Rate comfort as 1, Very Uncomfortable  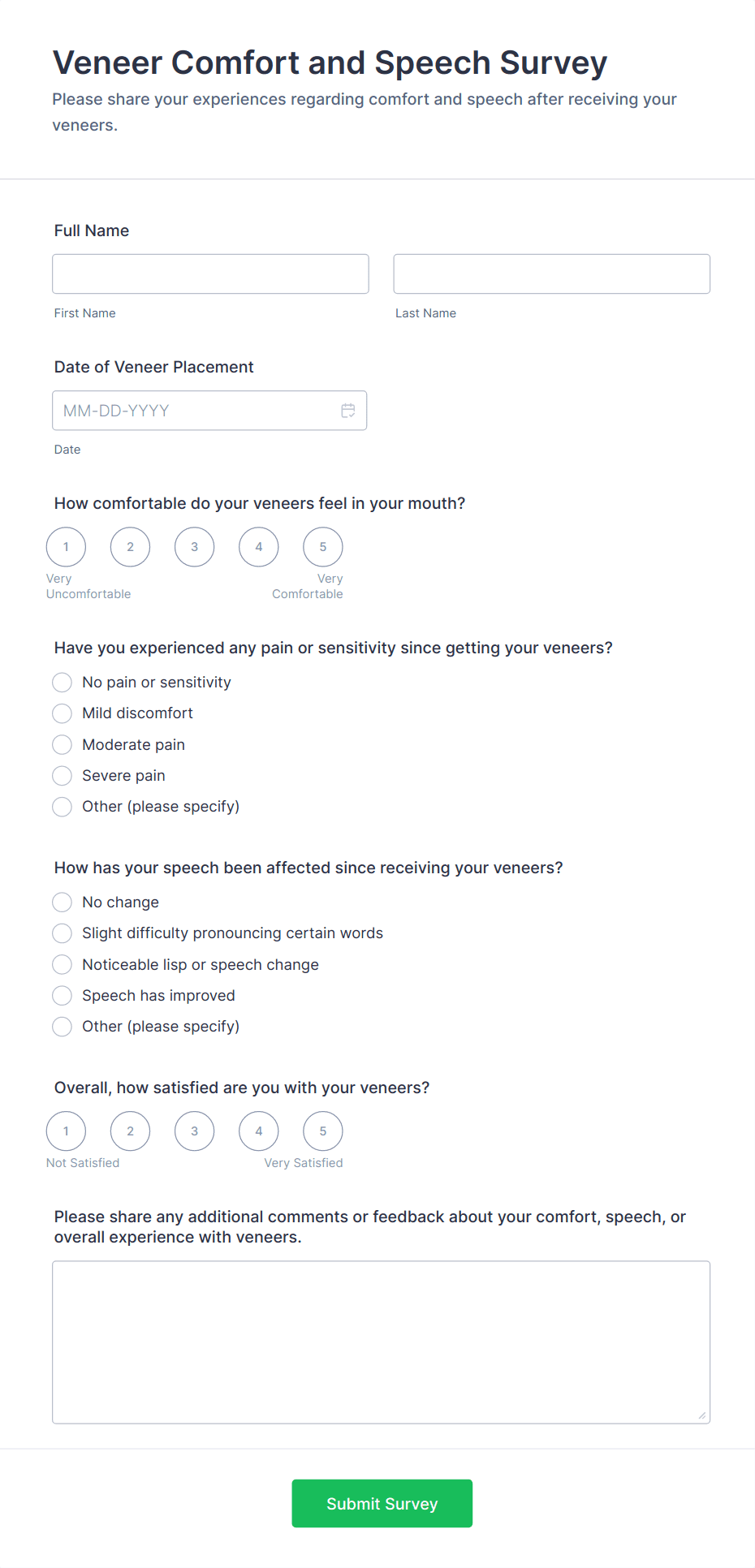click(x=66, y=546)
